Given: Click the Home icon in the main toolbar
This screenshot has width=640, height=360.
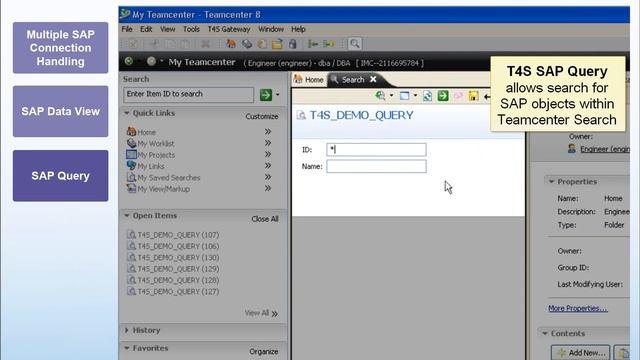Looking at the screenshot, I should point(231,44).
